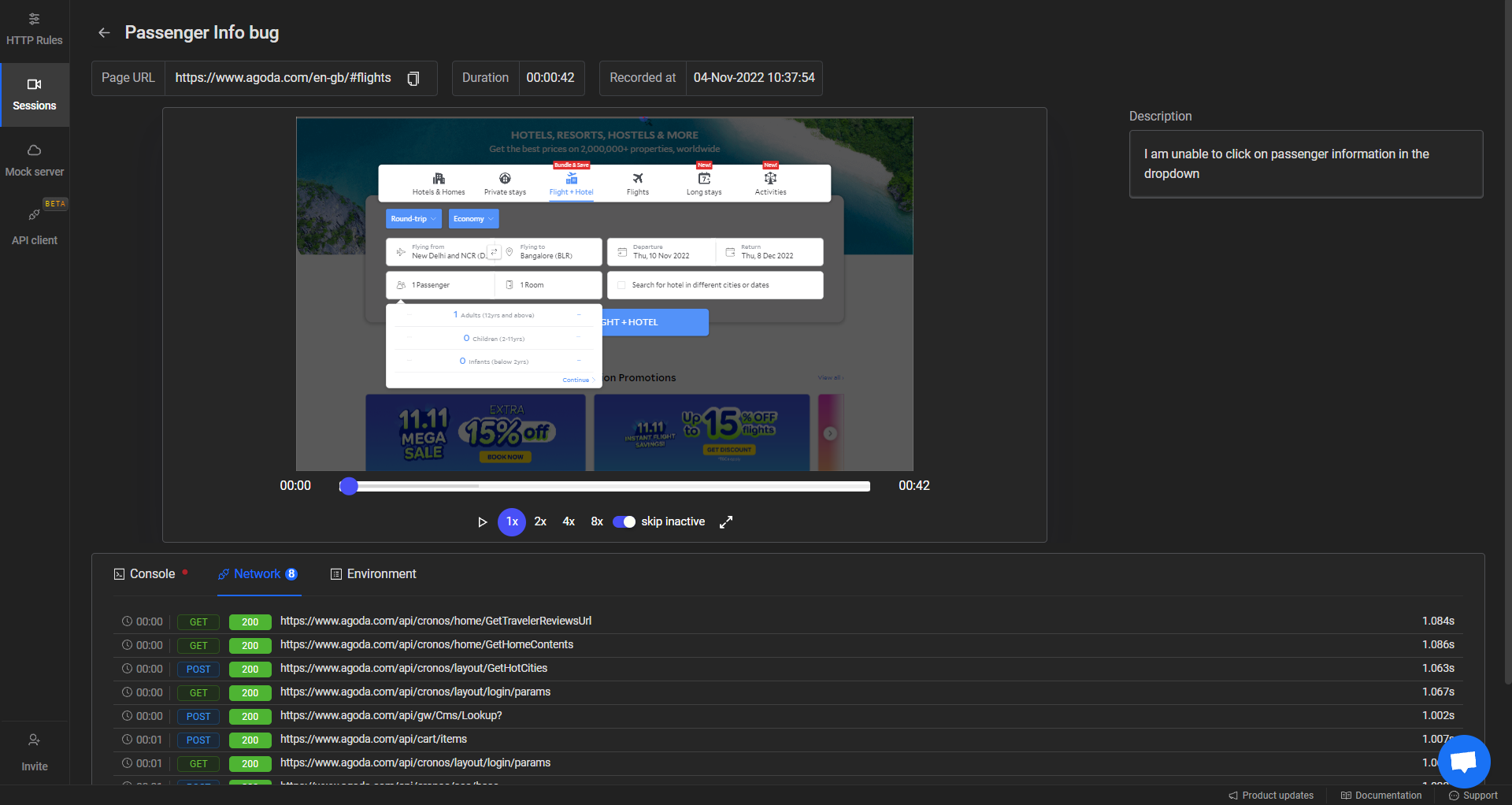Open Support link in footer
This screenshot has width=1512, height=805.
1473,796
